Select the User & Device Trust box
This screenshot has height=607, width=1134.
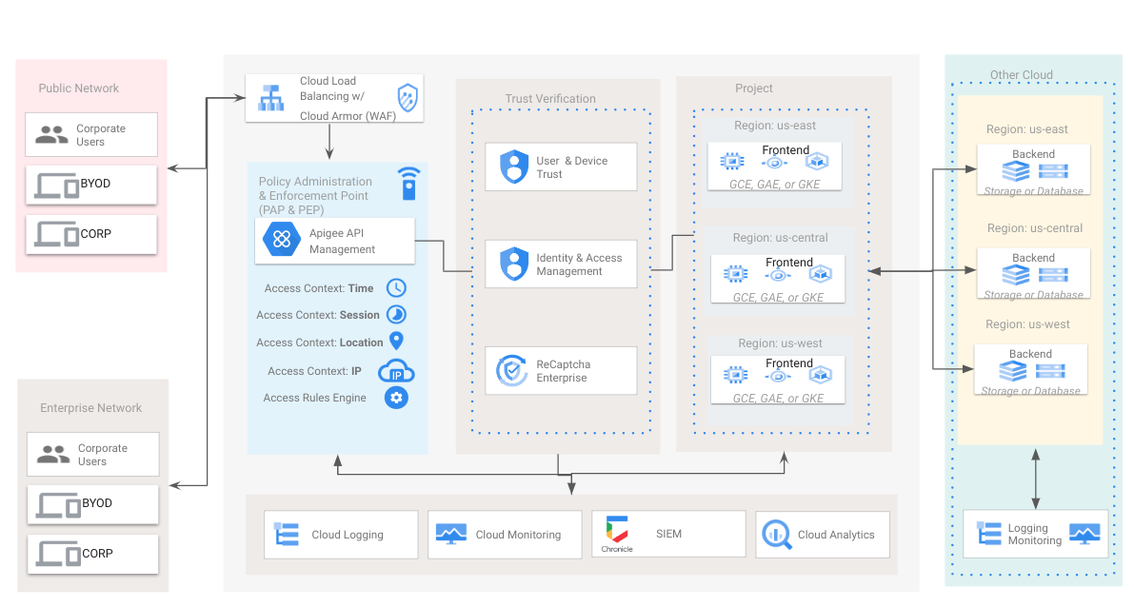(x=561, y=166)
